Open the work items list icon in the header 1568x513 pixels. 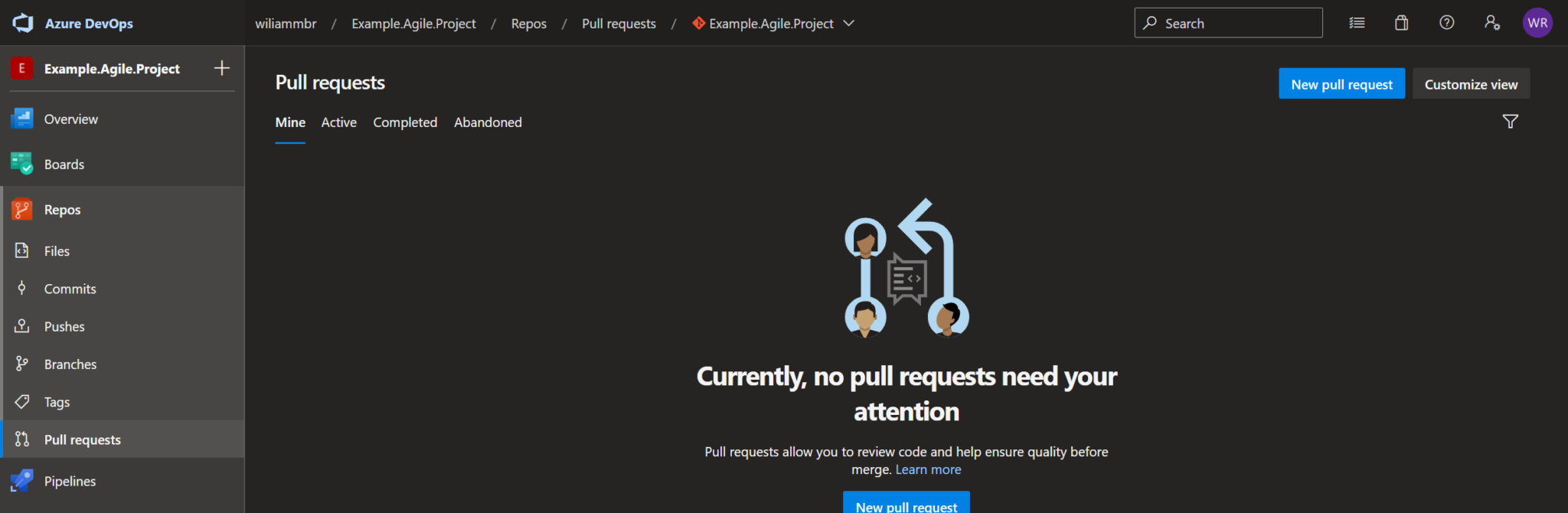[1357, 23]
